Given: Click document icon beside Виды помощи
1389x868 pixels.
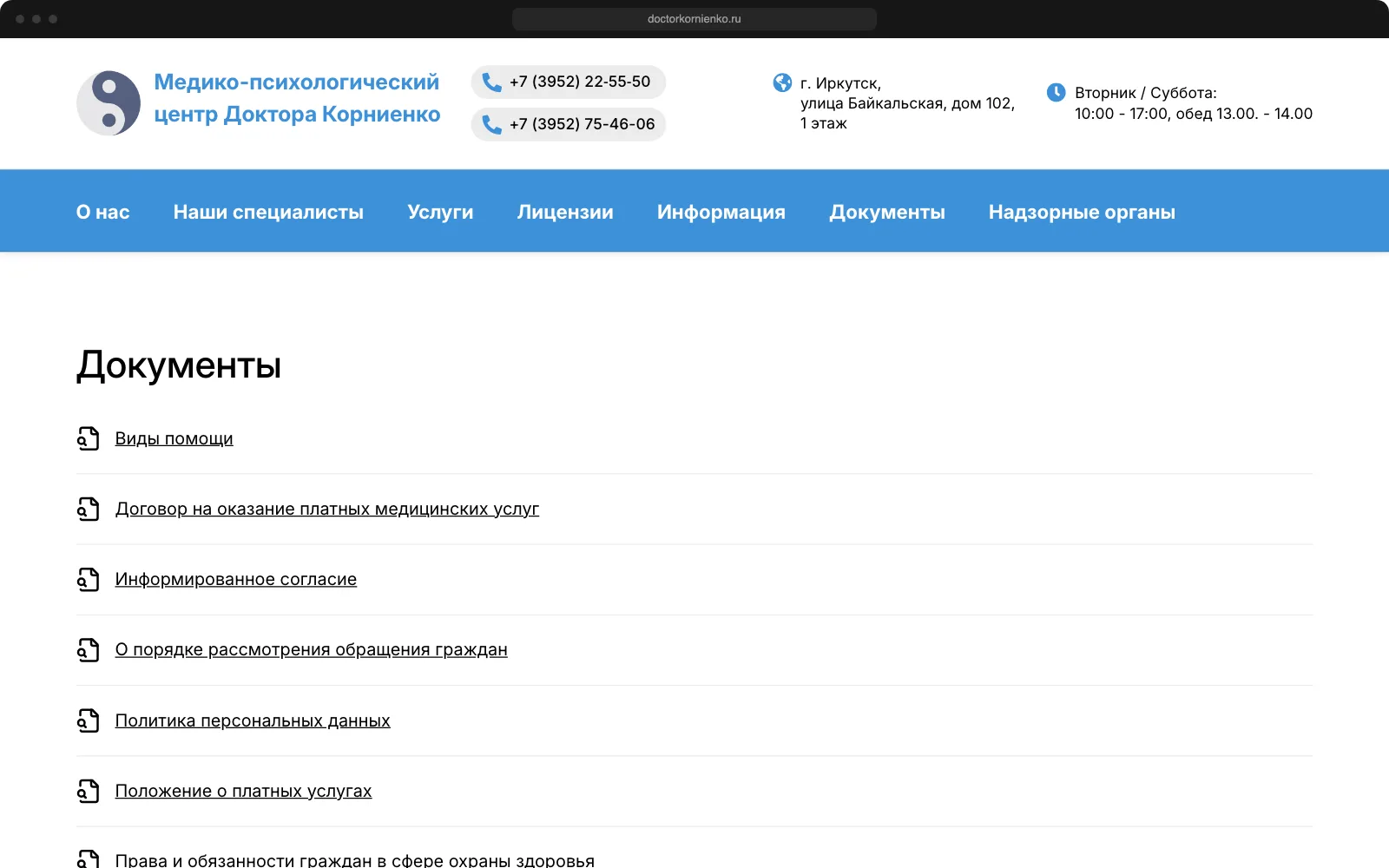Looking at the screenshot, I should point(88,438).
